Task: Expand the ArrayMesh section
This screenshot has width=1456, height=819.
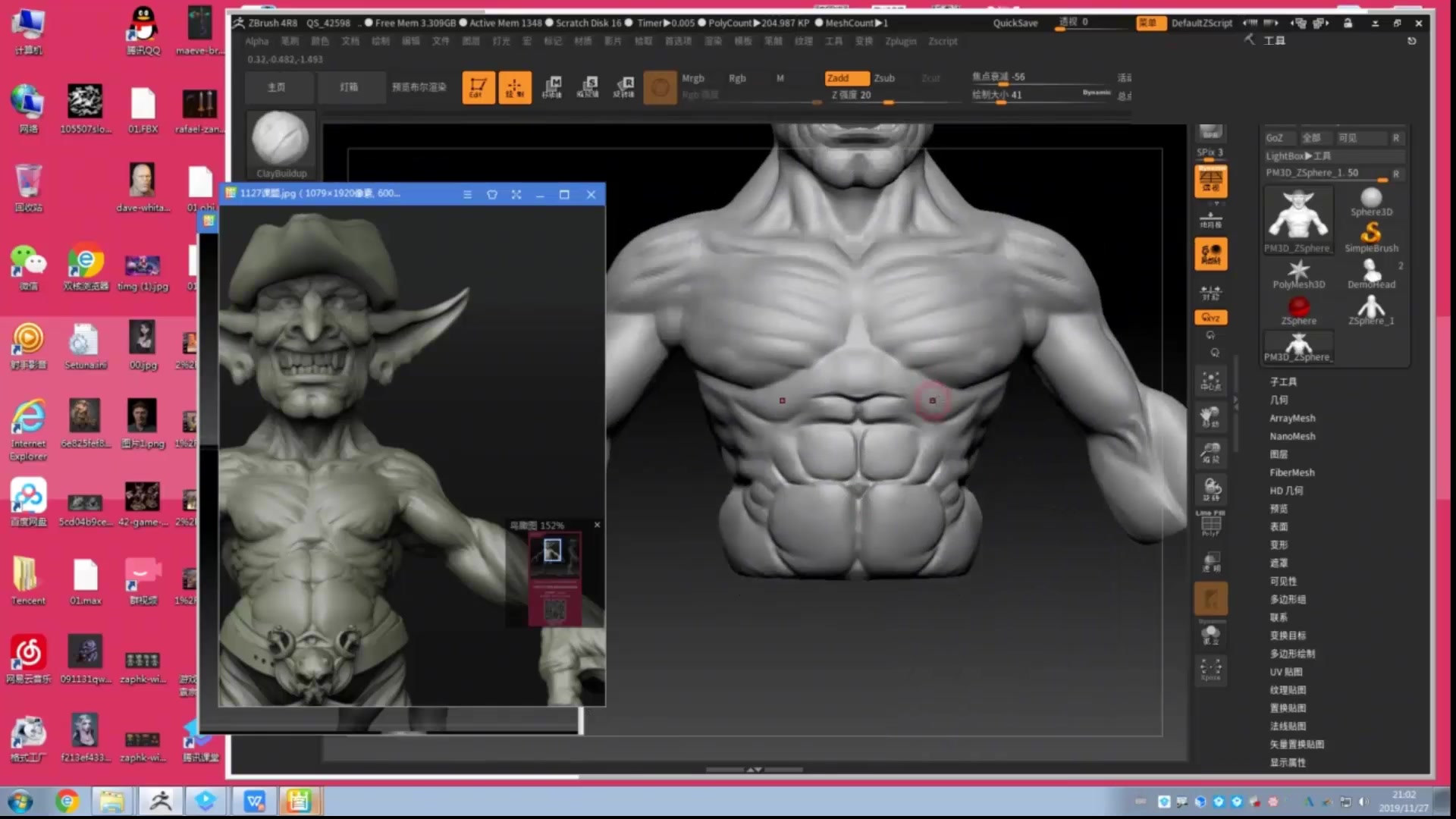Action: click(1291, 418)
